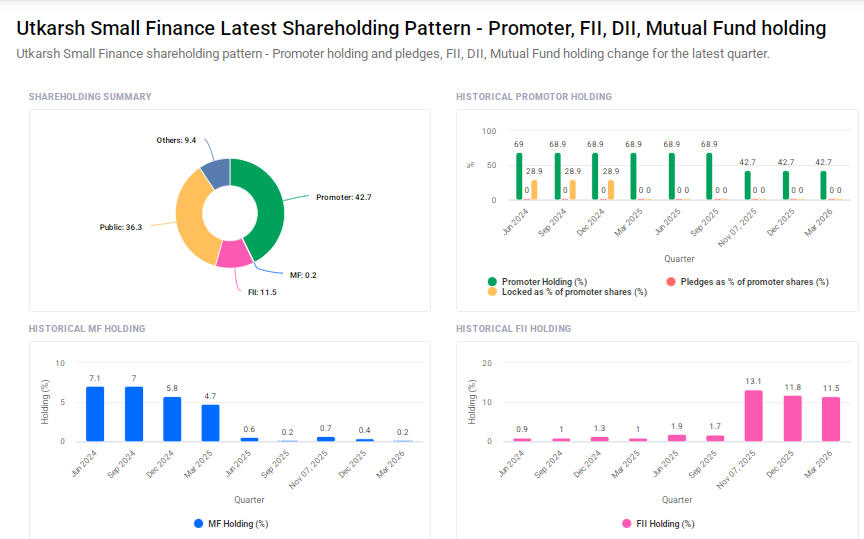The image size is (864, 539).
Task: Click the subtitle describing shareholding pattern change
Action: click(x=392, y=54)
